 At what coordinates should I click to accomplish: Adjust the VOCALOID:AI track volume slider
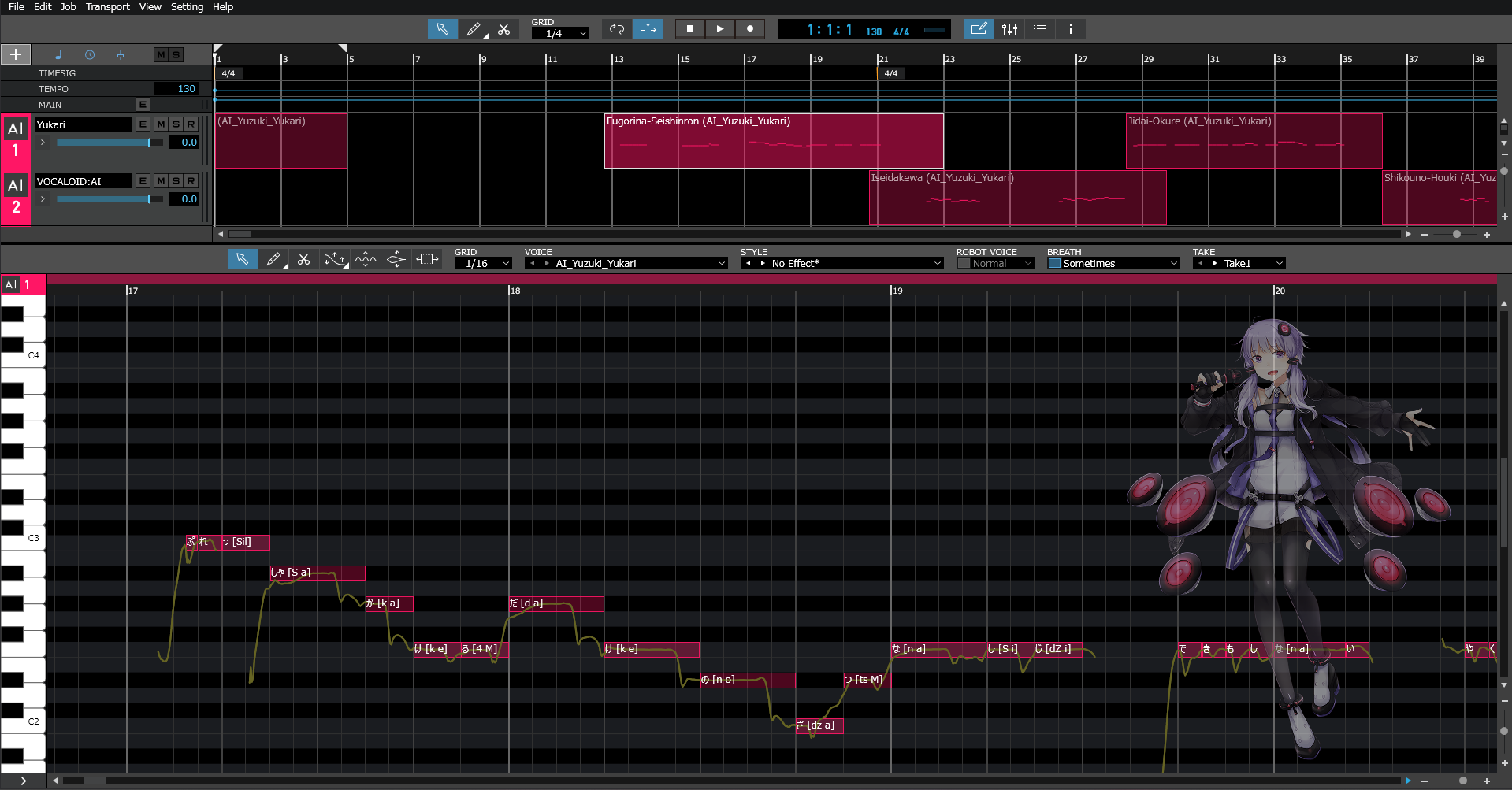pyautogui.click(x=110, y=199)
